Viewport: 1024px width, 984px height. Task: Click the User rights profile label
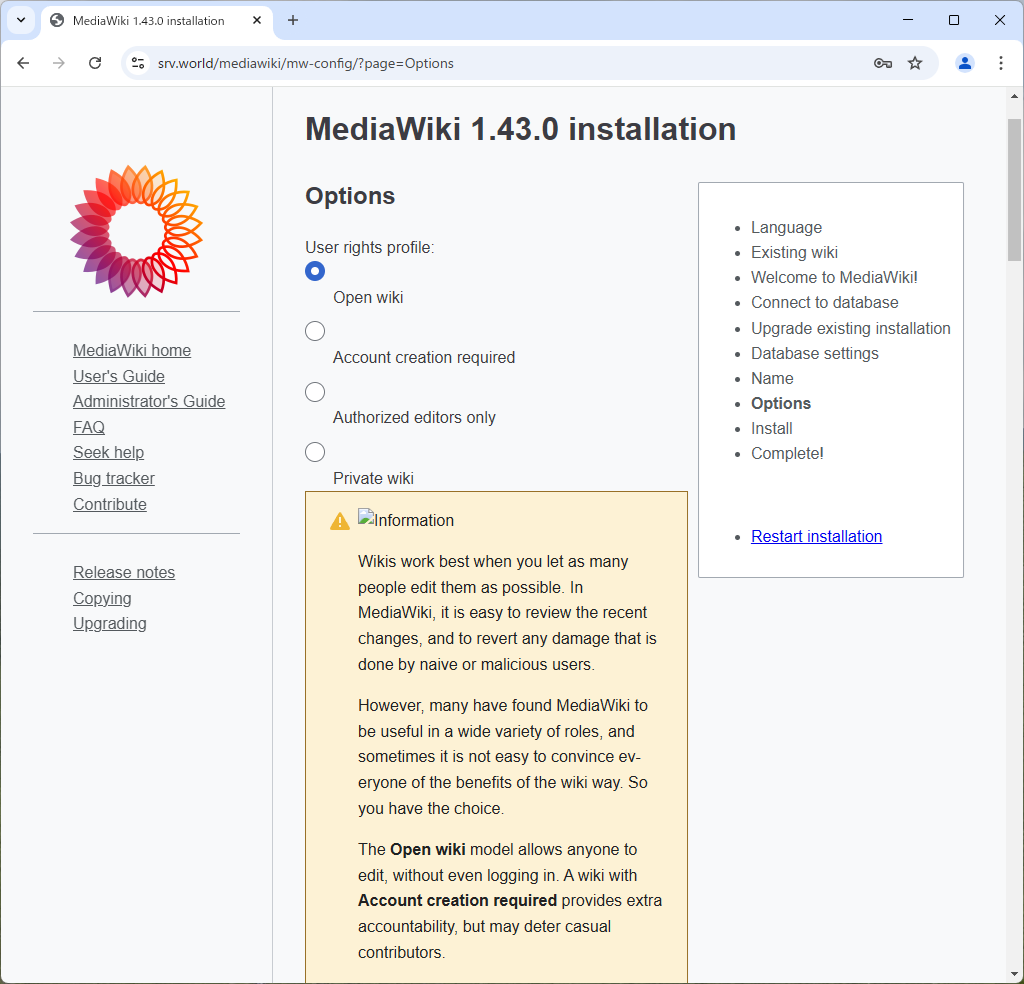370,247
